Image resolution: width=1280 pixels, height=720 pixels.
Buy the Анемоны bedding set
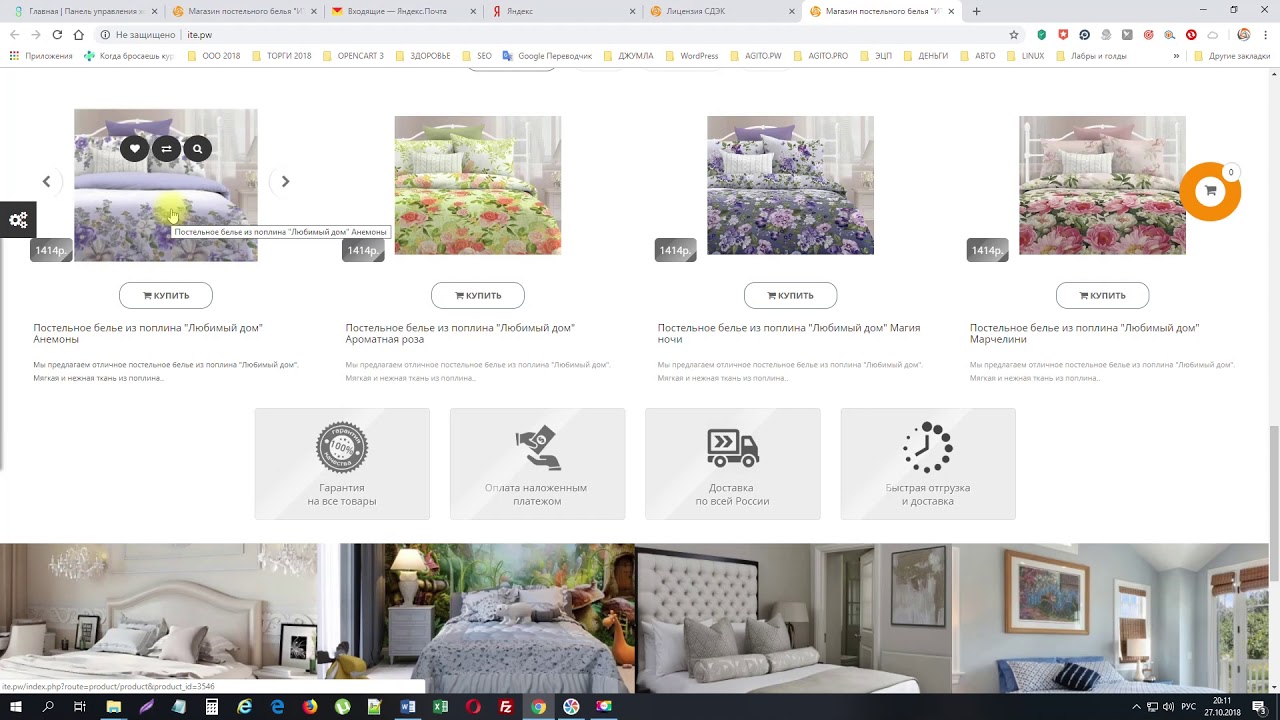[x=166, y=295]
